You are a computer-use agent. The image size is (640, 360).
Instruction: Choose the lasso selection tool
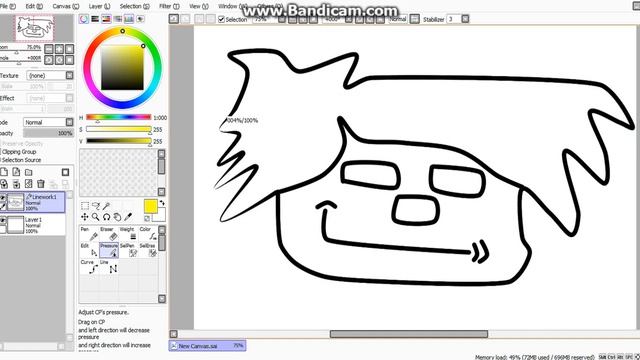click(x=96, y=206)
